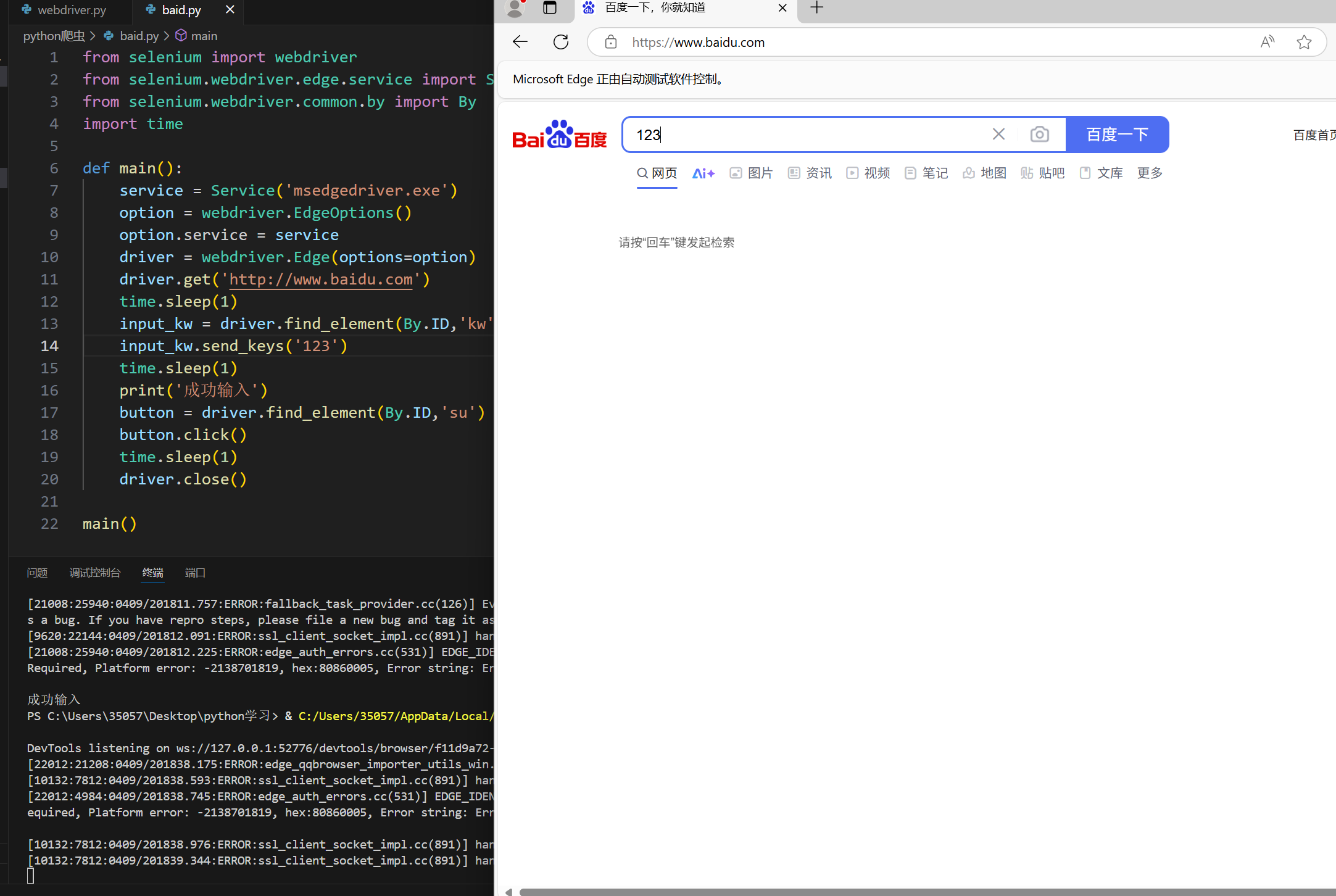The image size is (1336, 896).
Task: Click 'print('成功输入')' on line 16
Action: point(194,391)
